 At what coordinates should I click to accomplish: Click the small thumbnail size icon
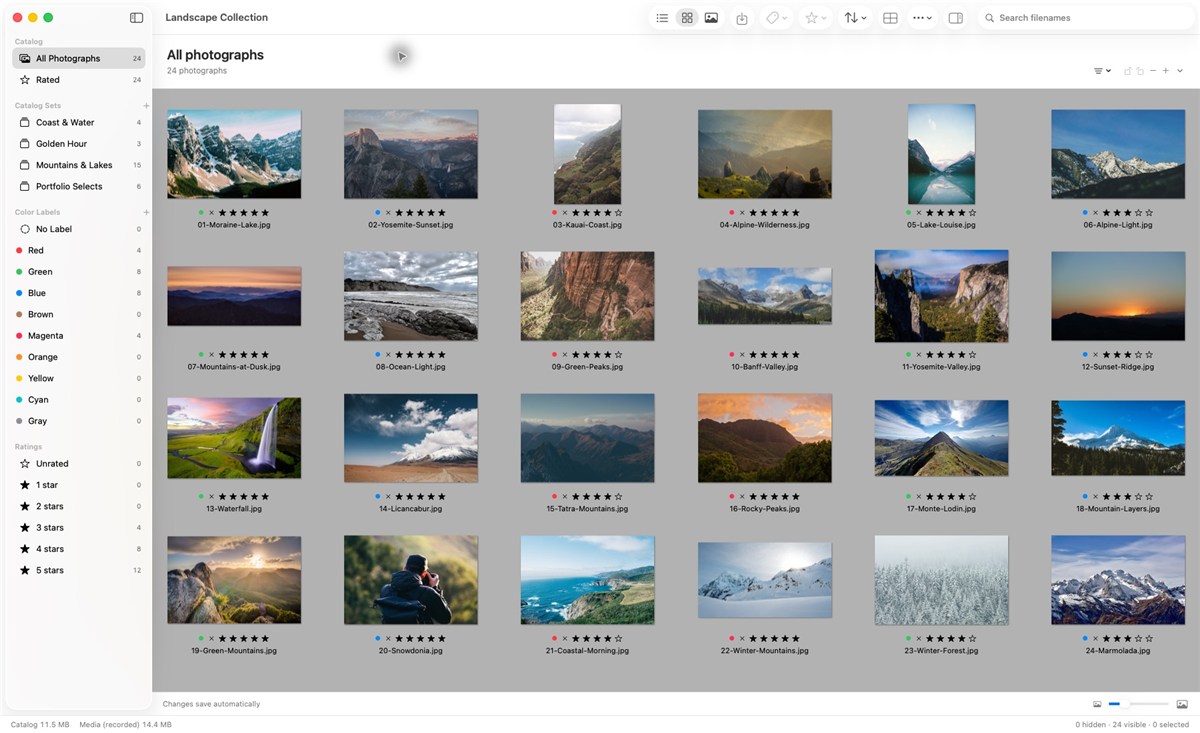tap(1097, 705)
